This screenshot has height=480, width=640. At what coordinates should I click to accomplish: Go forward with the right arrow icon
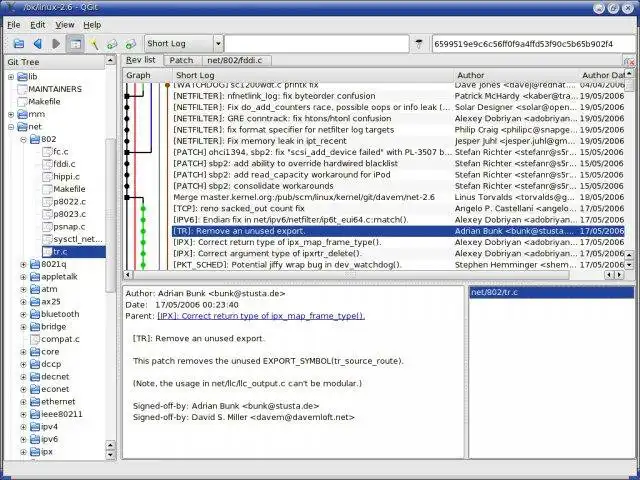(57, 44)
